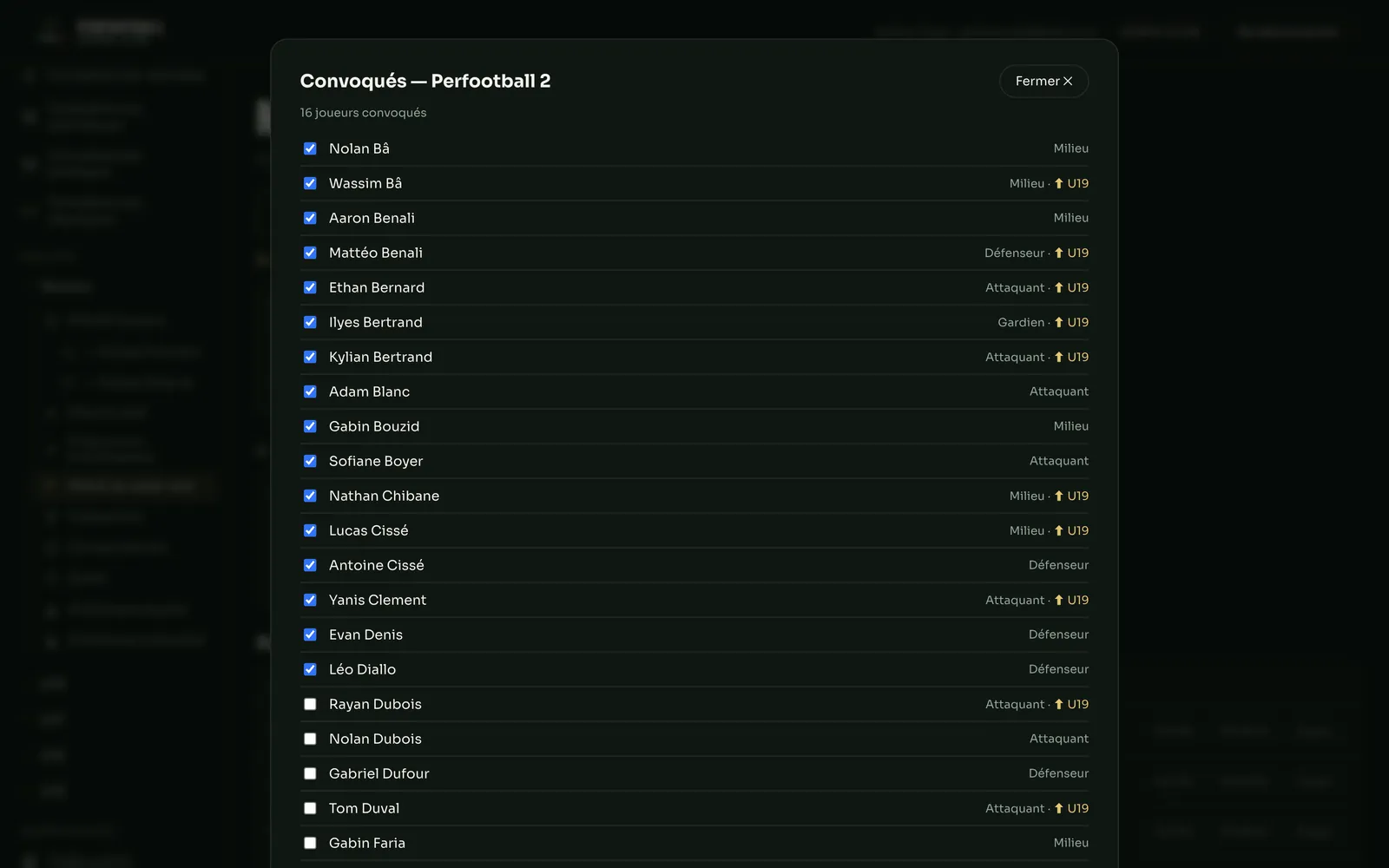The width and height of the screenshot is (1389, 868).
Task: Uncheck Wassim Bâ from the squad
Action: 310,183
